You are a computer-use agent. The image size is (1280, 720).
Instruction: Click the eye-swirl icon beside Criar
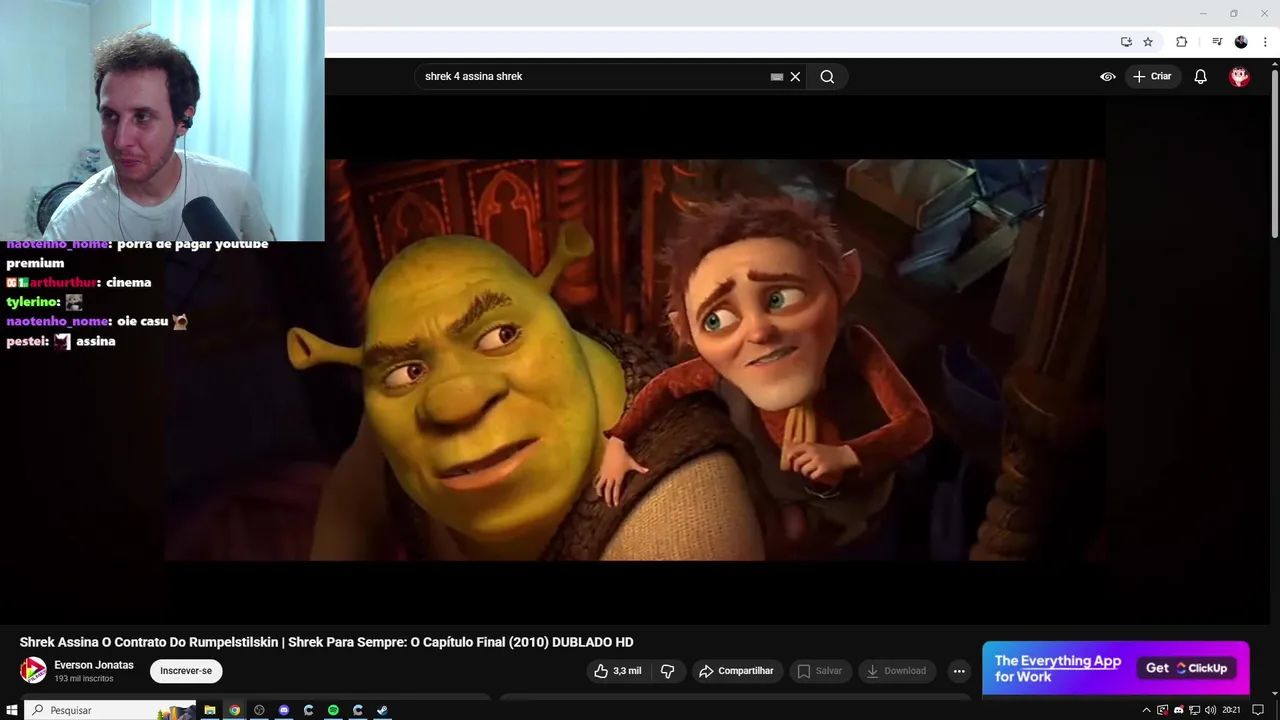point(1108,77)
